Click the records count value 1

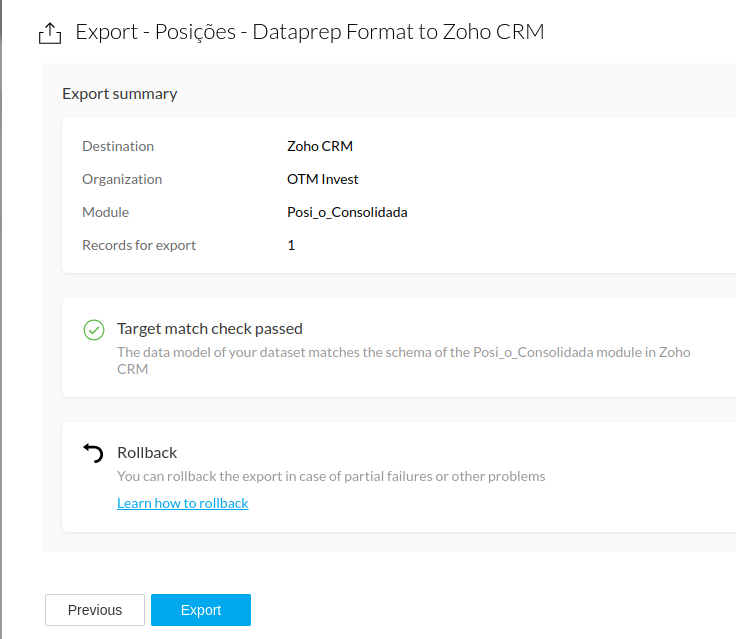coord(291,245)
